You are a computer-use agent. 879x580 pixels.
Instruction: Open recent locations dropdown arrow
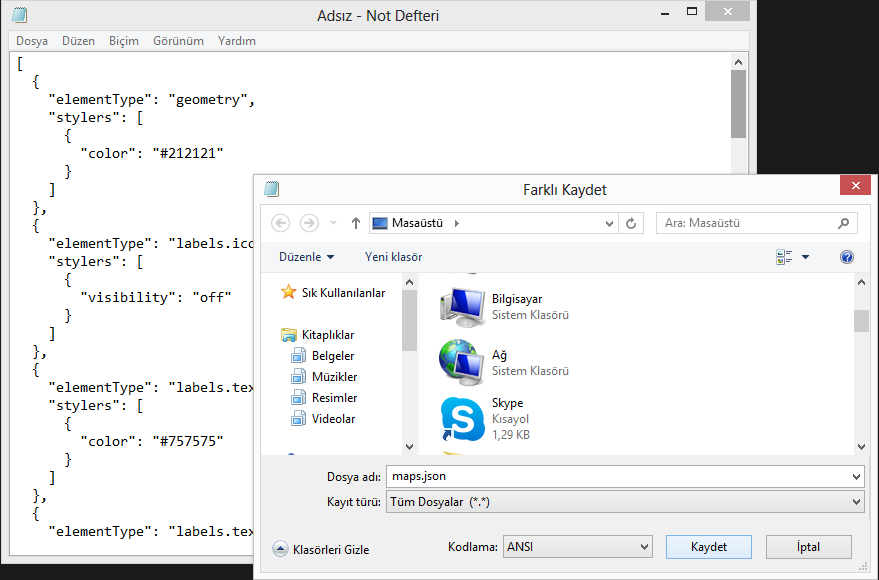(x=333, y=223)
